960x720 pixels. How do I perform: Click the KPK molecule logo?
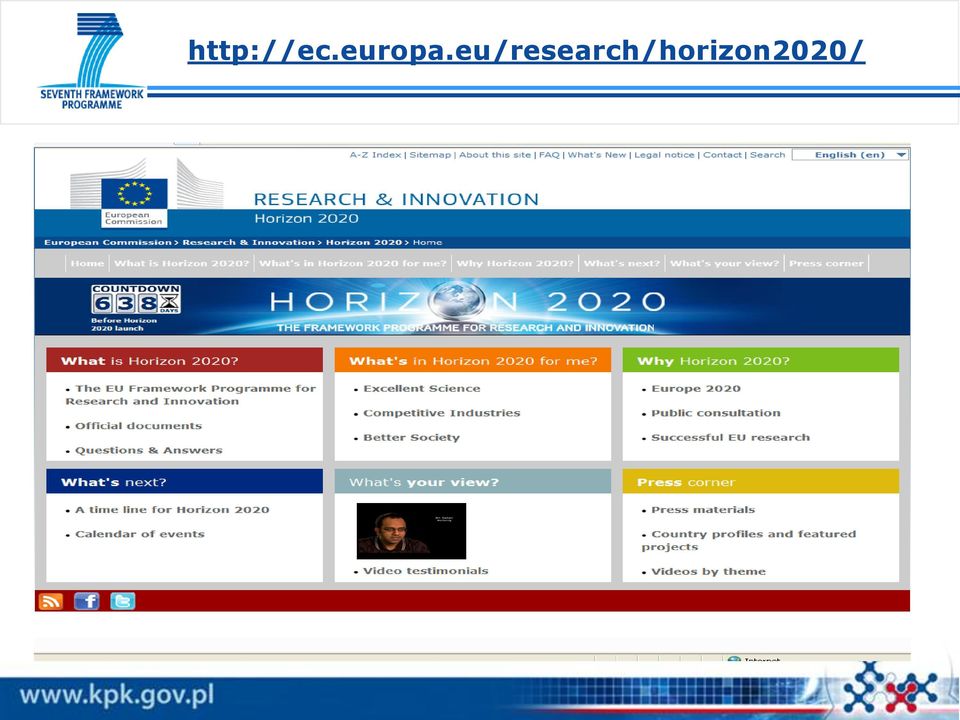tap(890, 687)
